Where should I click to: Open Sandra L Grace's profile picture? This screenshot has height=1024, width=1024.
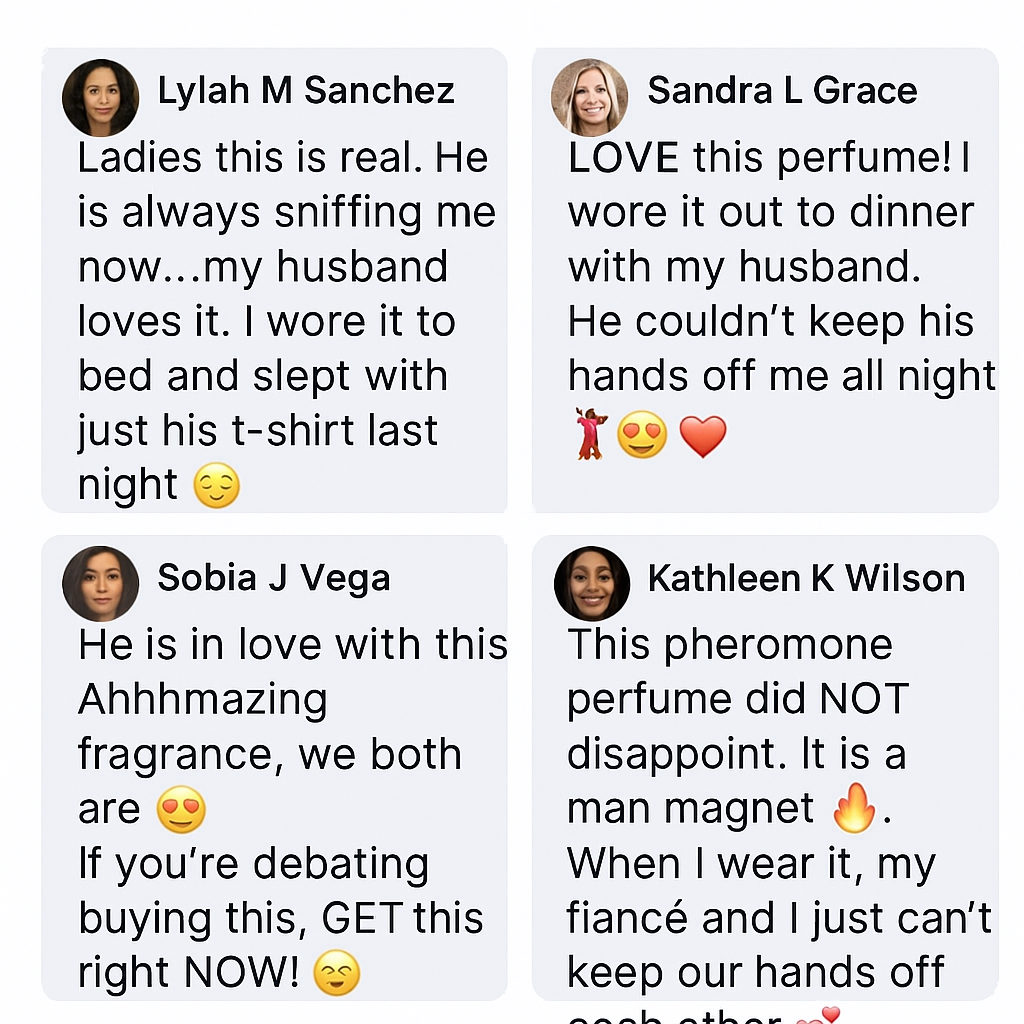tap(590, 97)
